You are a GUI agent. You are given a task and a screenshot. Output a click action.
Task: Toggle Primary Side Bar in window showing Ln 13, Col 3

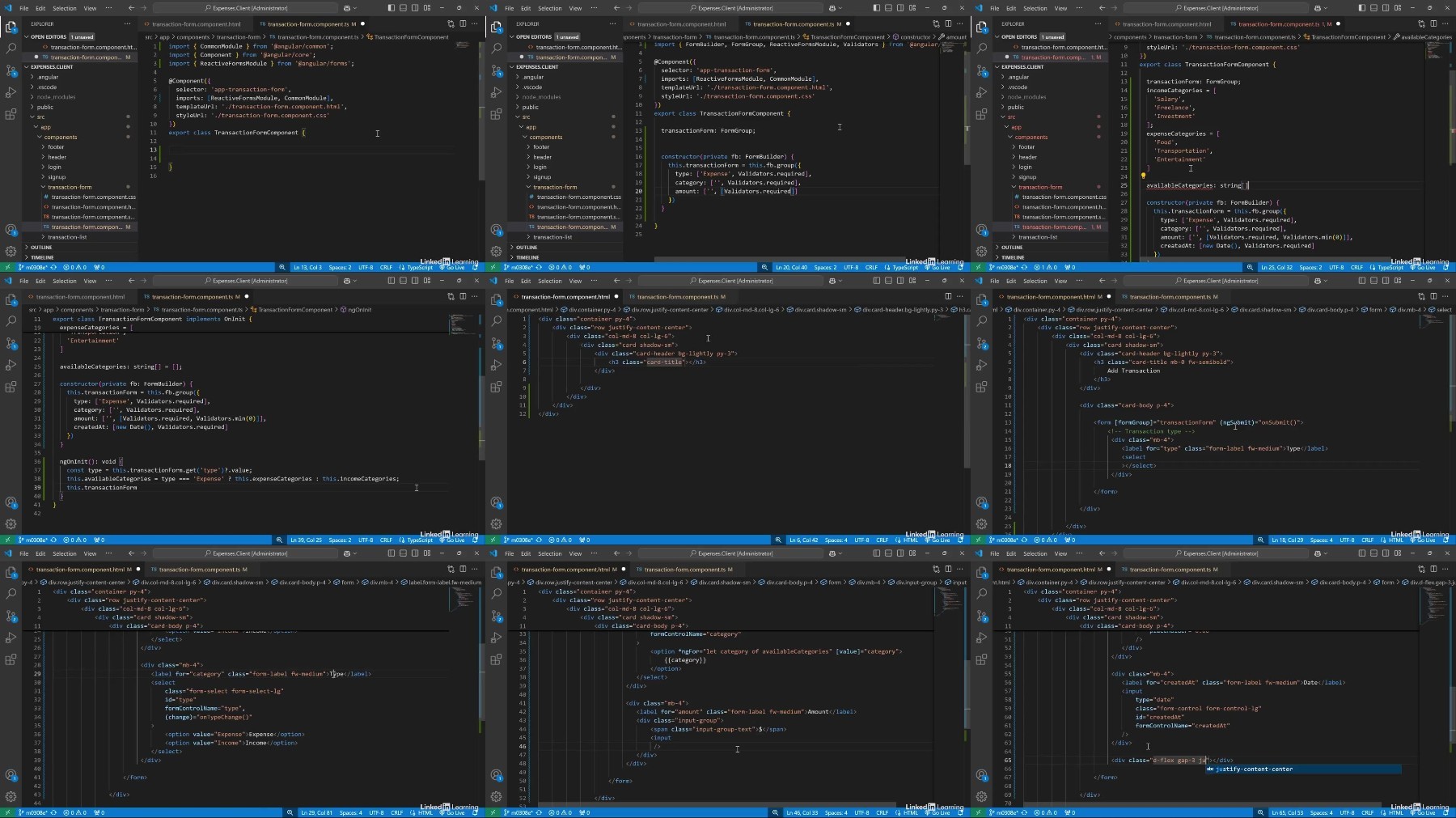point(391,8)
